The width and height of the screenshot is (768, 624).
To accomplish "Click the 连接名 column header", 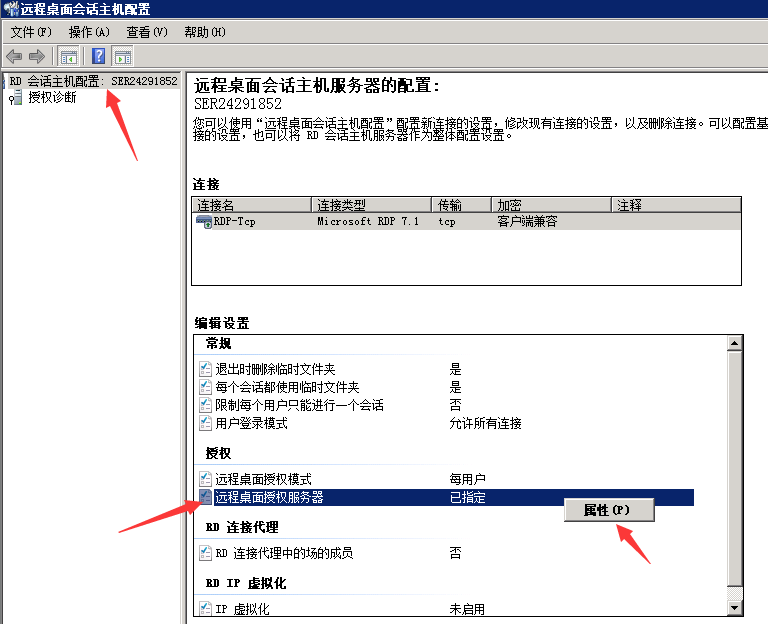I will click(250, 205).
